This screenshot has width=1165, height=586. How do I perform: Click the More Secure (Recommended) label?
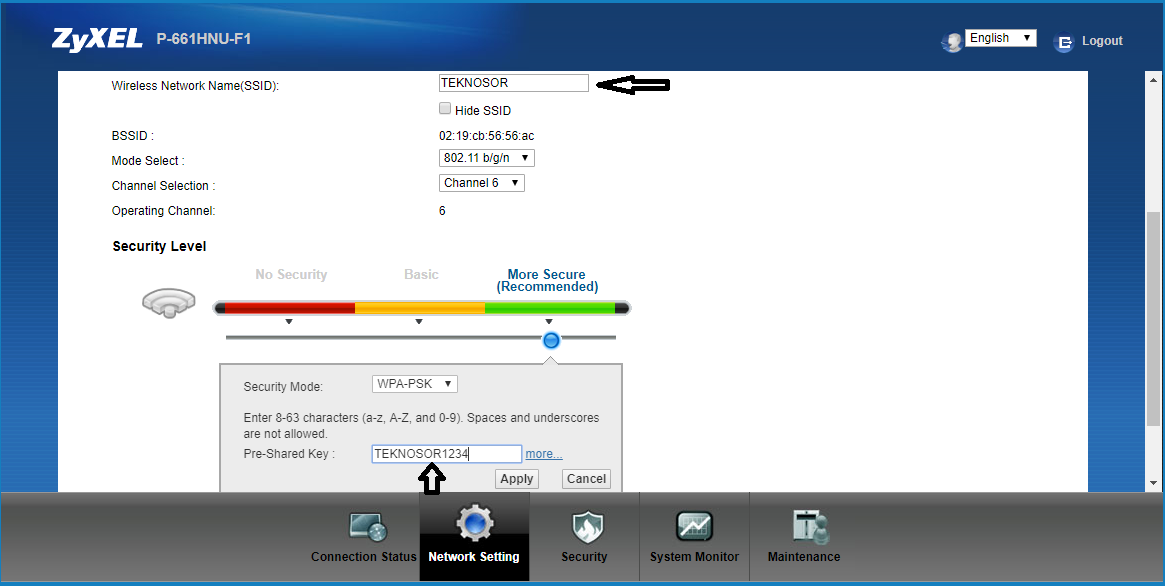tap(547, 280)
